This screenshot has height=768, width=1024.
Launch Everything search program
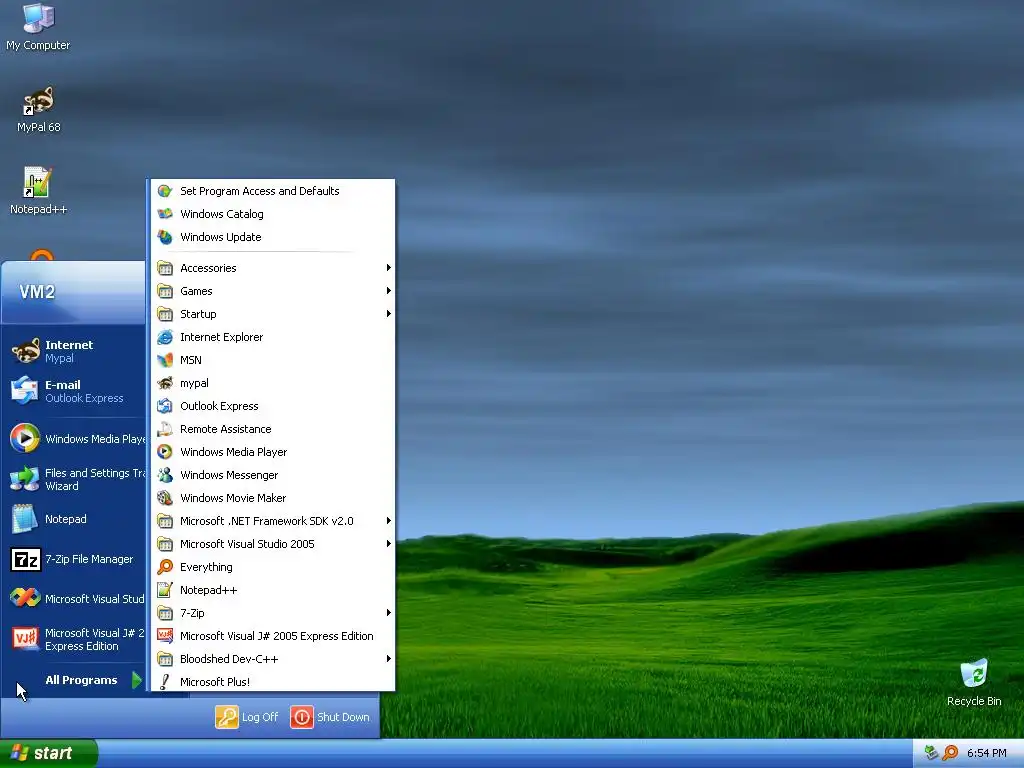pyautogui.click(x=273, y=567)
